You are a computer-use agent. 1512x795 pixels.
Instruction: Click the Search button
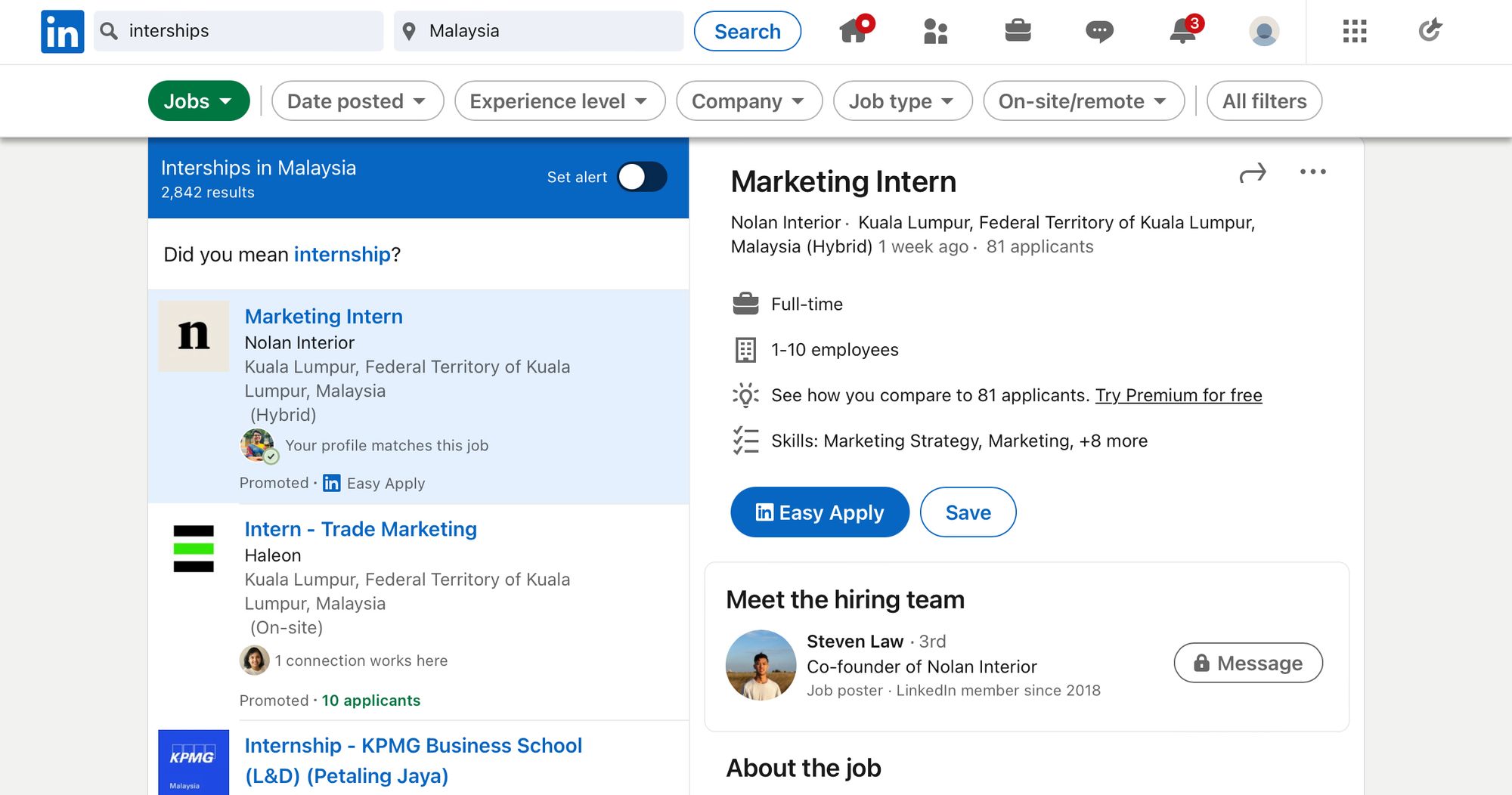coord(747,31)
